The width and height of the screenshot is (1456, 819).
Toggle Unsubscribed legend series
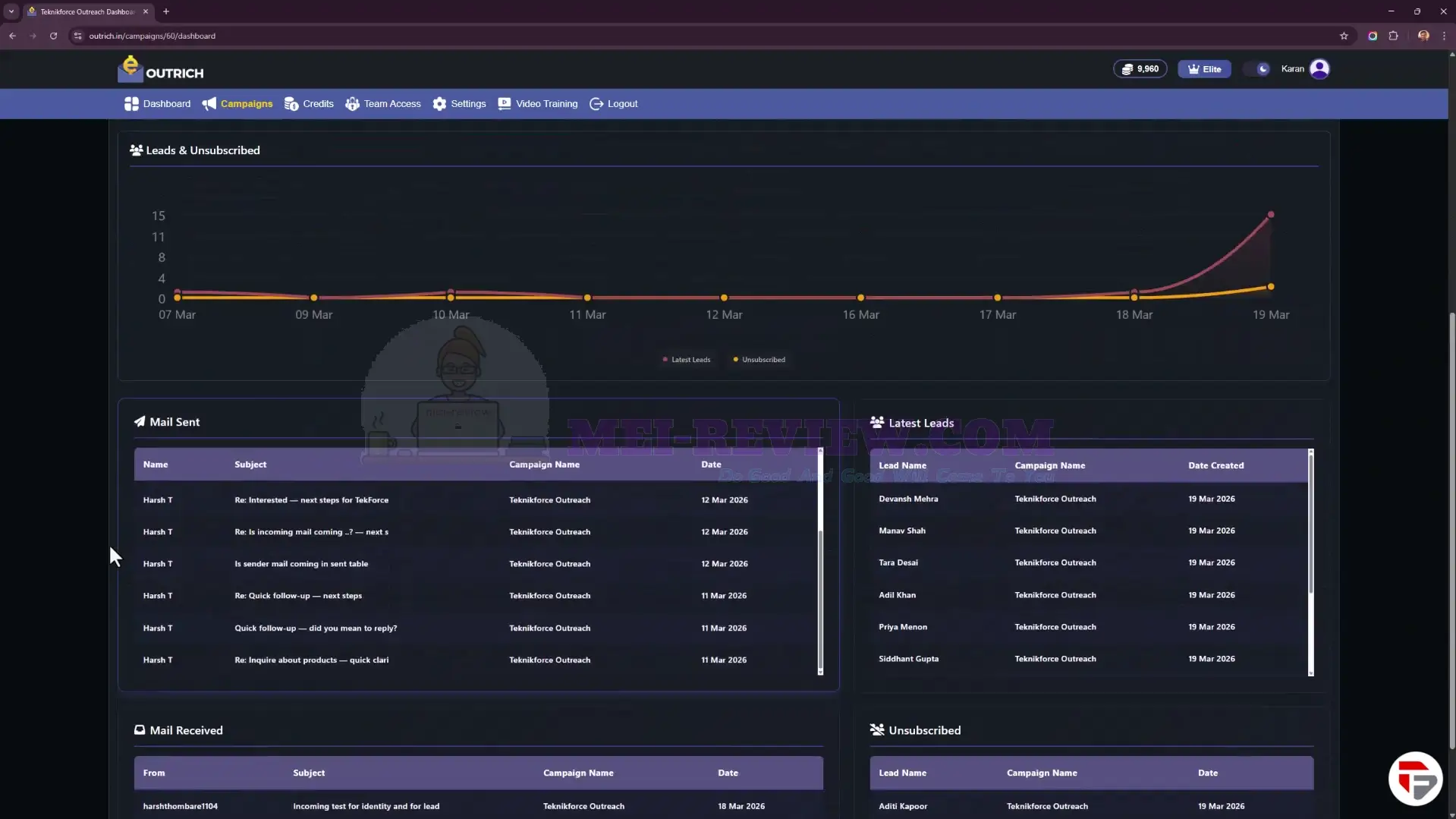tap(759, 360)
